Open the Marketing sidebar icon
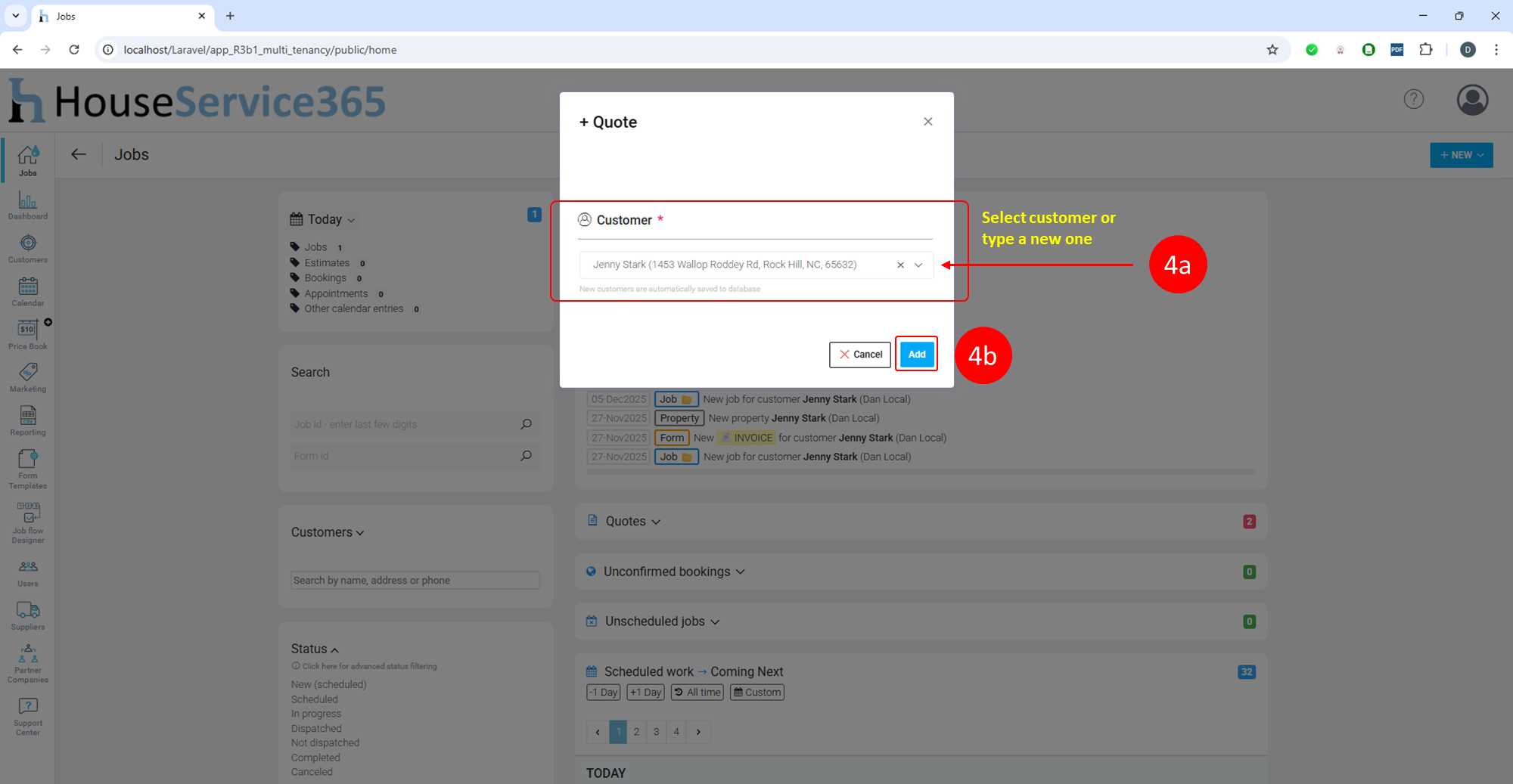Viewport: 1513px width, 784px height. point(28,377)
